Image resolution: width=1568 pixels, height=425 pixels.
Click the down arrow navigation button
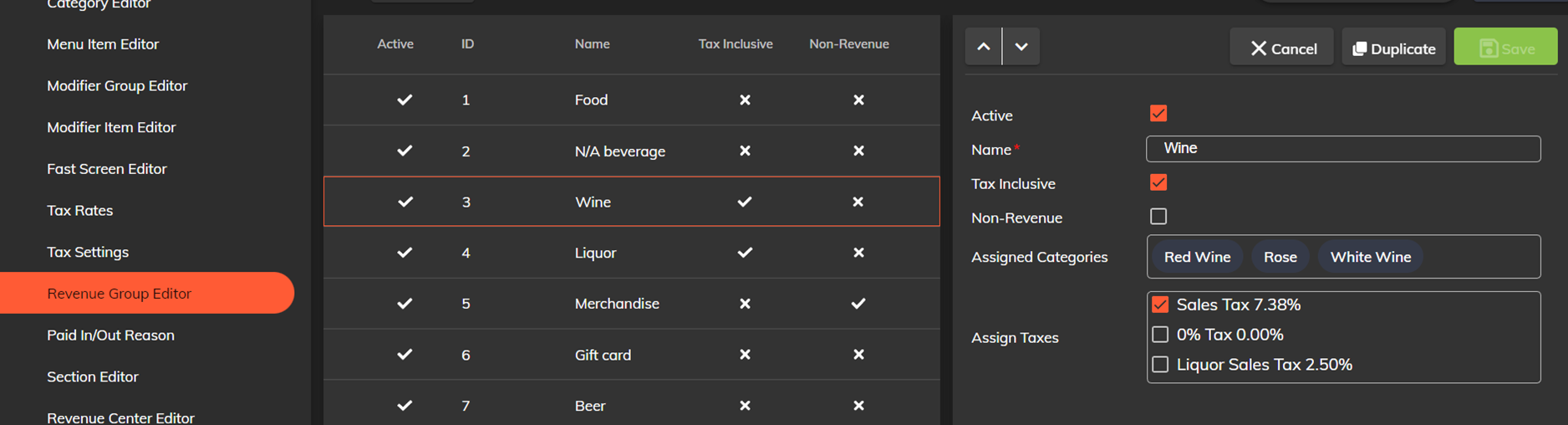pyautogui.click(x=1021, y=47)
